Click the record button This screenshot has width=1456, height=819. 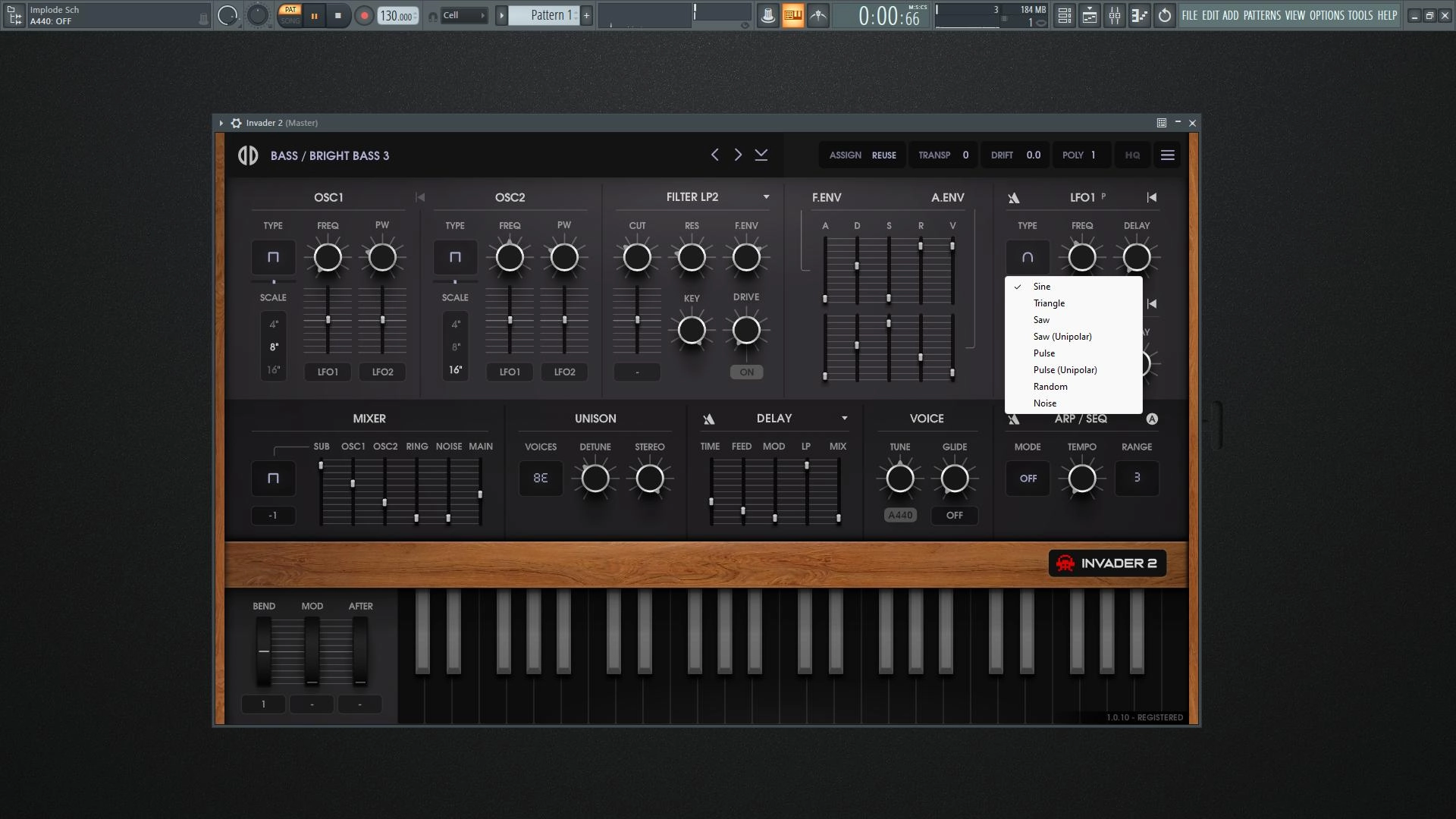click(364, 15)
